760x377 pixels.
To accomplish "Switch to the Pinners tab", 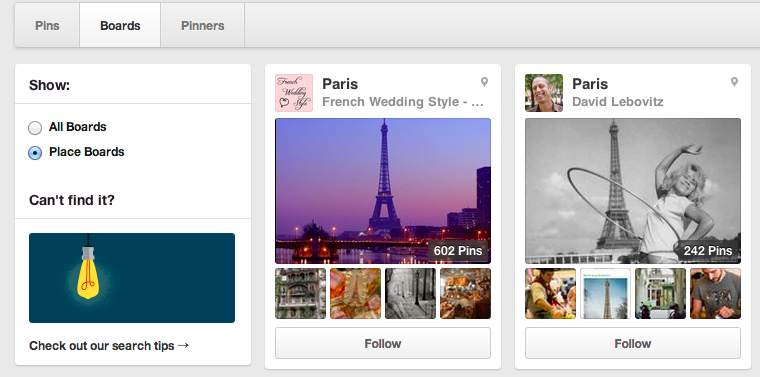I will (203, 26).
